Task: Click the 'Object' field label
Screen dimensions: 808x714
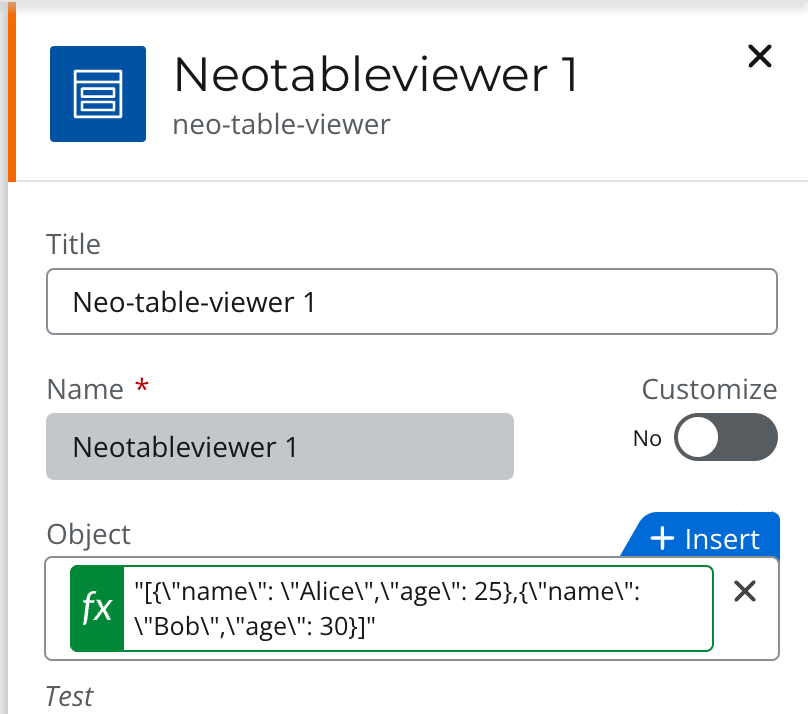Action: pos(89,533)
